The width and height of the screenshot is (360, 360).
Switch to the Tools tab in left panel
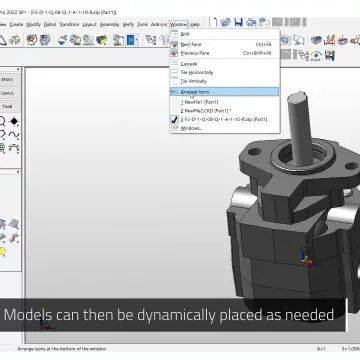point(7,106)
